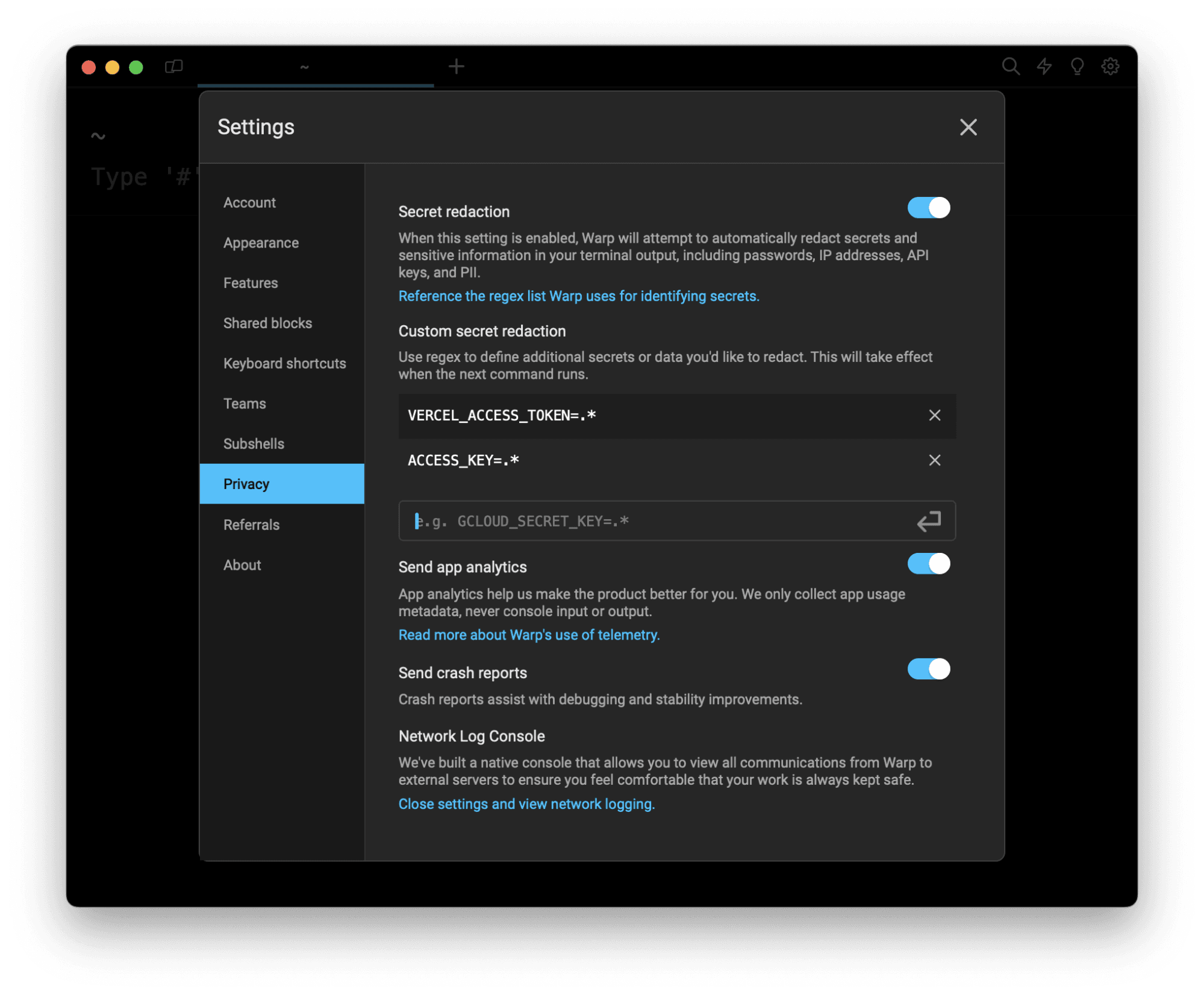Open the regex list reference link
Image resolution: width=1204 pixels, height=995 pixels.
coord(578,296)
